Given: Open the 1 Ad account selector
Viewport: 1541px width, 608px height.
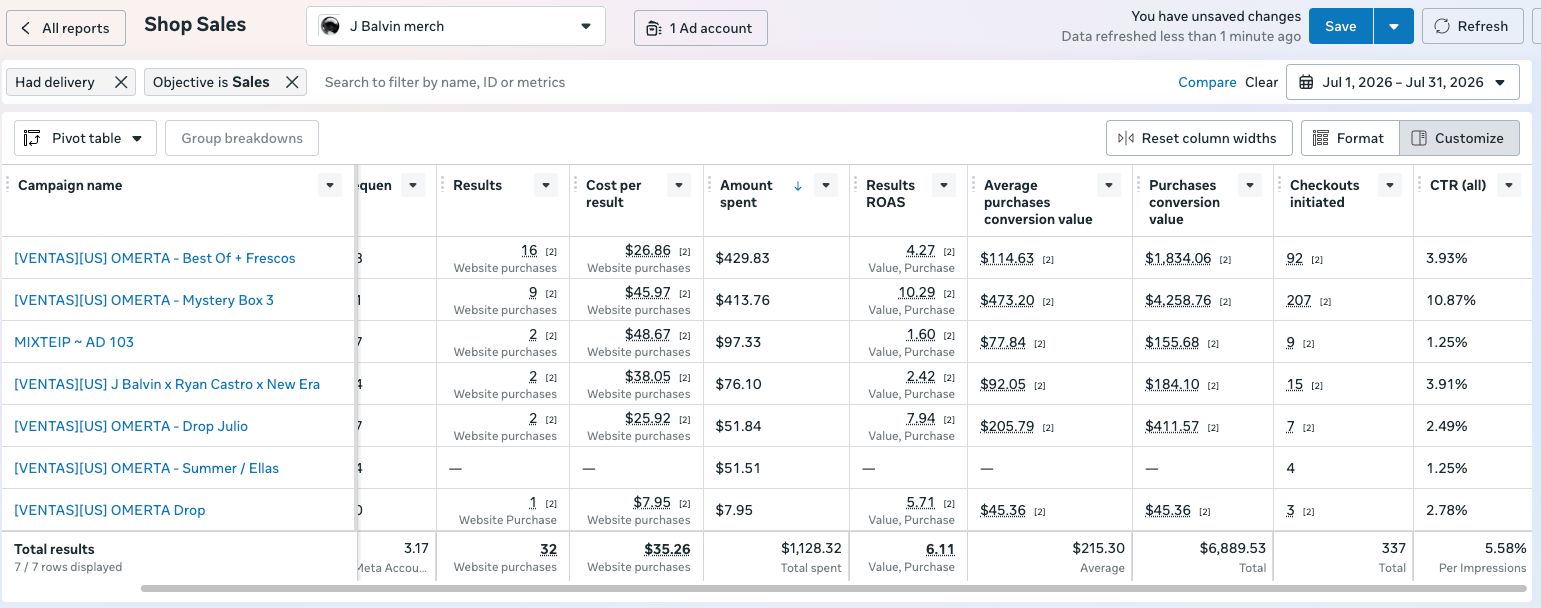Looking at the screenshot, I should pos(700,28).
